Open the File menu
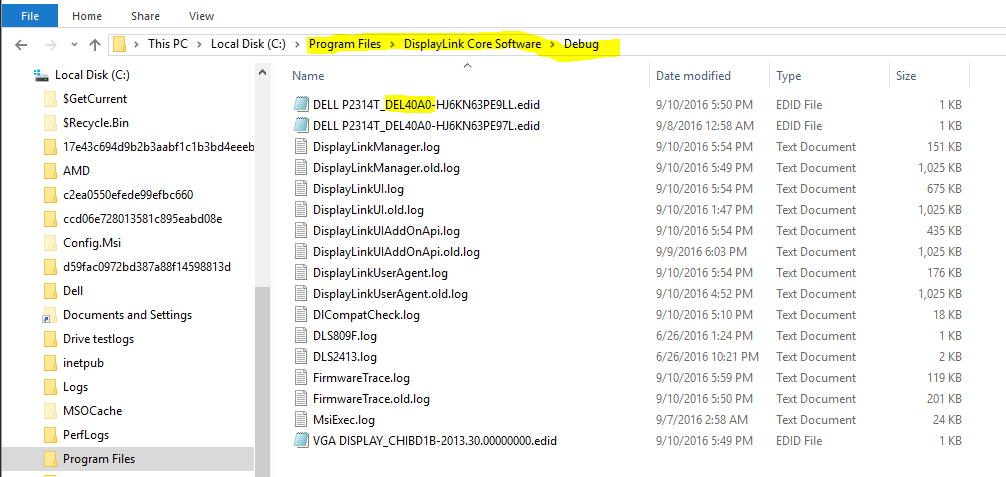 31,16
